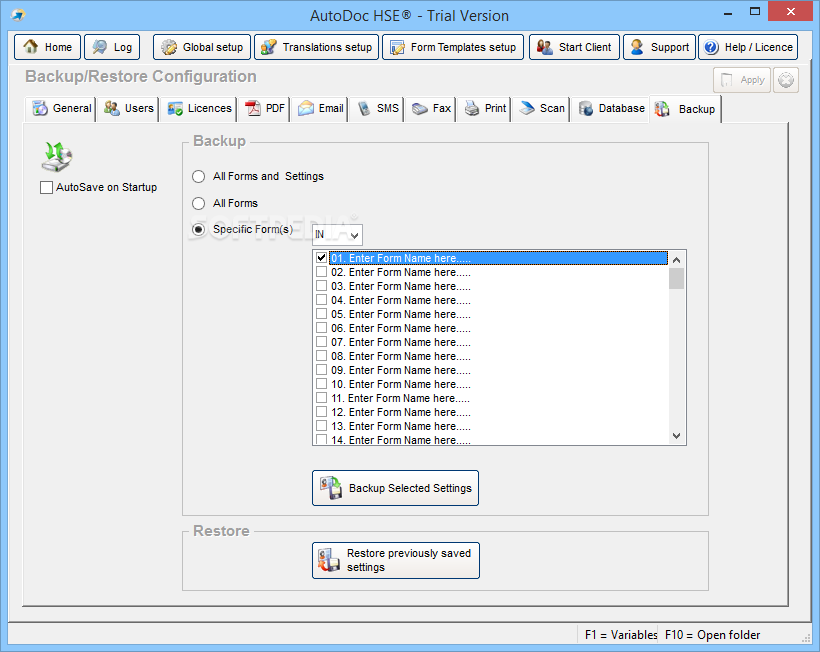This screenshot has height=652, width=820.
Task: Click the Form Templates setup icon
Action: [x=397, y=47]
